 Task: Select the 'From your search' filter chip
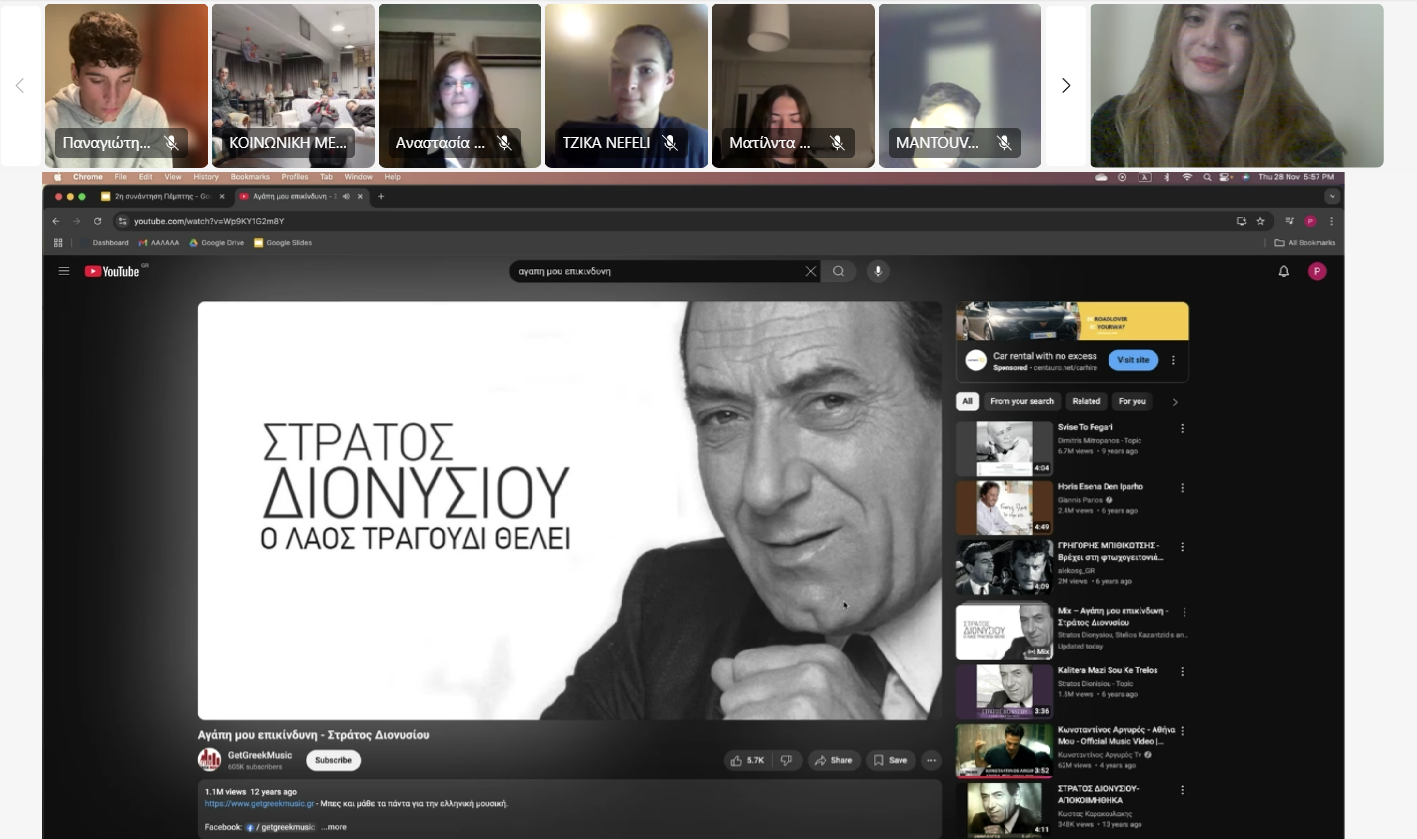click(x=1022, y=401)
